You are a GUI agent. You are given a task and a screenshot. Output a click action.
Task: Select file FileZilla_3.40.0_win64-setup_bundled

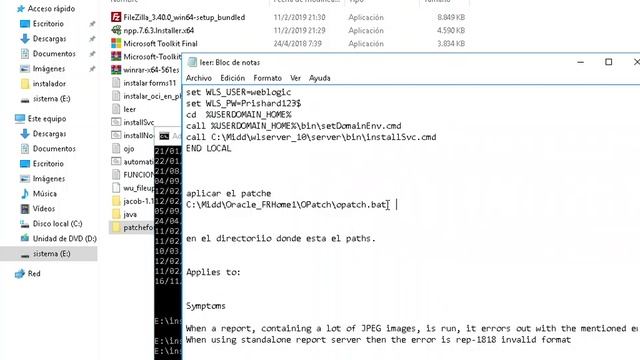[x=184, y=17]
